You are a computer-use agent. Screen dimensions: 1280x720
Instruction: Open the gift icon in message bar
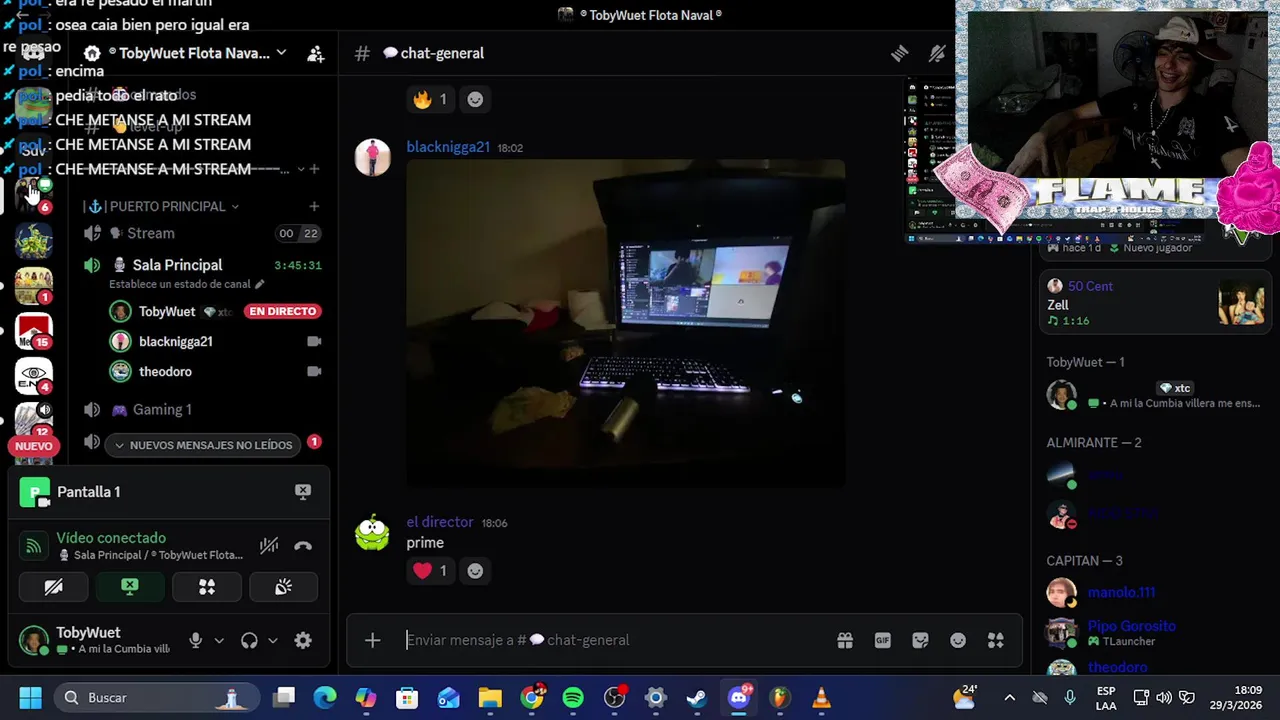[845, 640]
